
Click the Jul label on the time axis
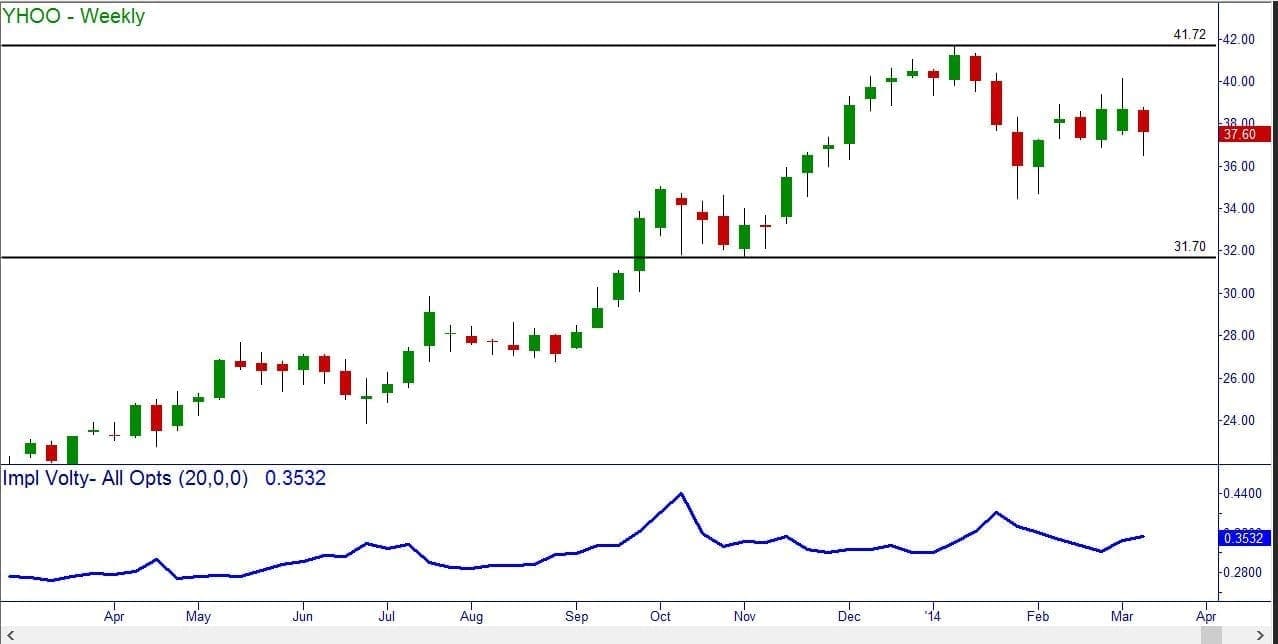click(387, 617)
